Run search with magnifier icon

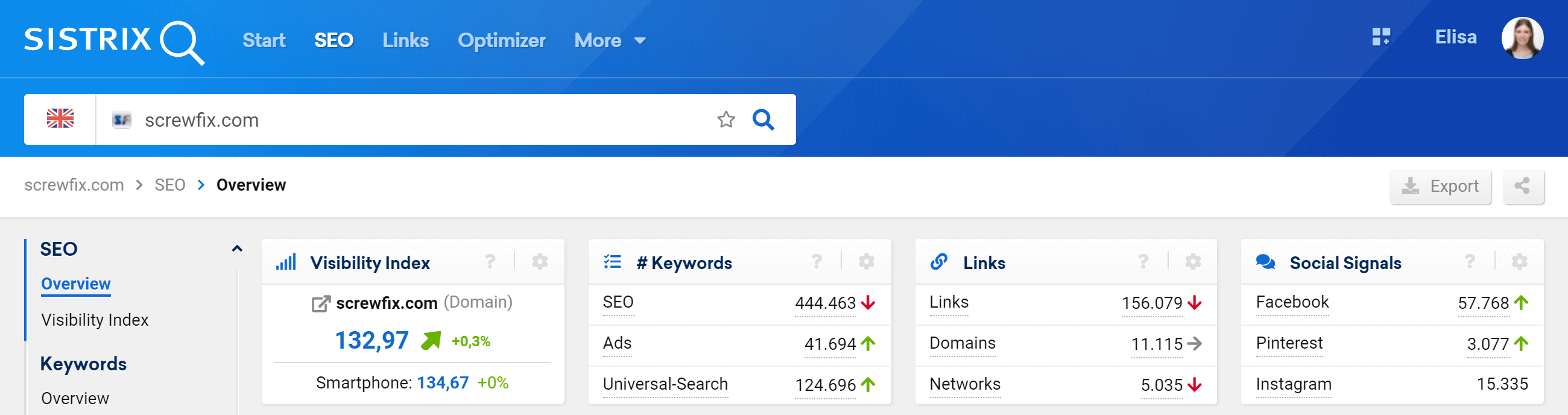[x=763, y=119]
